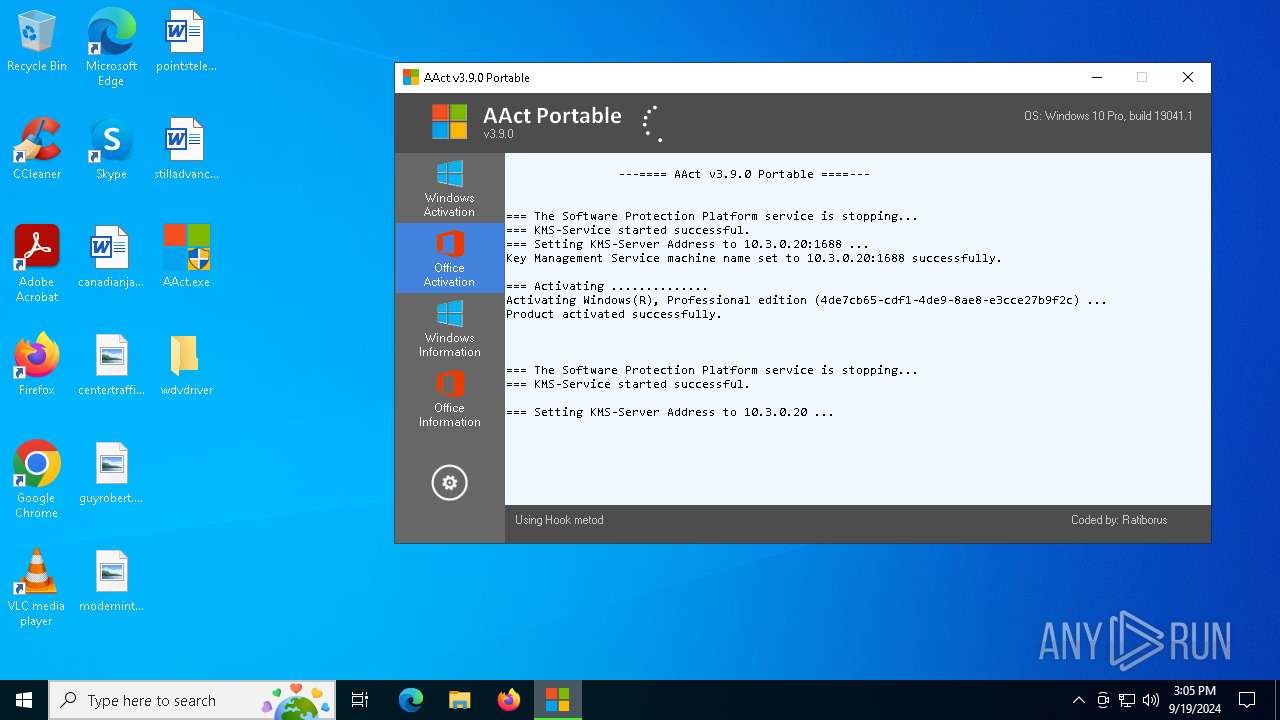
Task: Click the AAct v3.9.0 Portable log header line
Action: pos(744,174)
